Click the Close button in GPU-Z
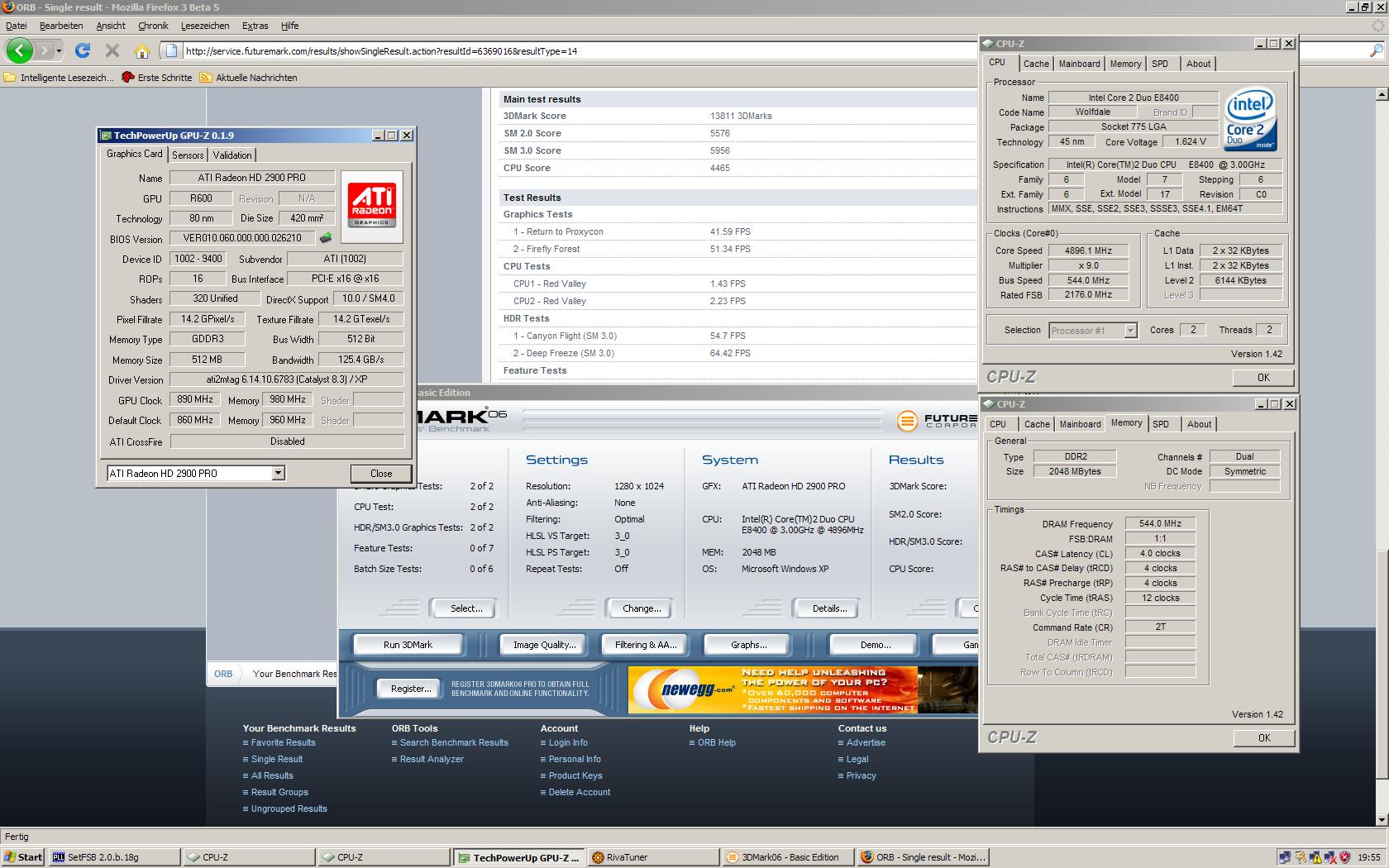Viewport: 1389px width, 868px height. click(x=381, y=474)
